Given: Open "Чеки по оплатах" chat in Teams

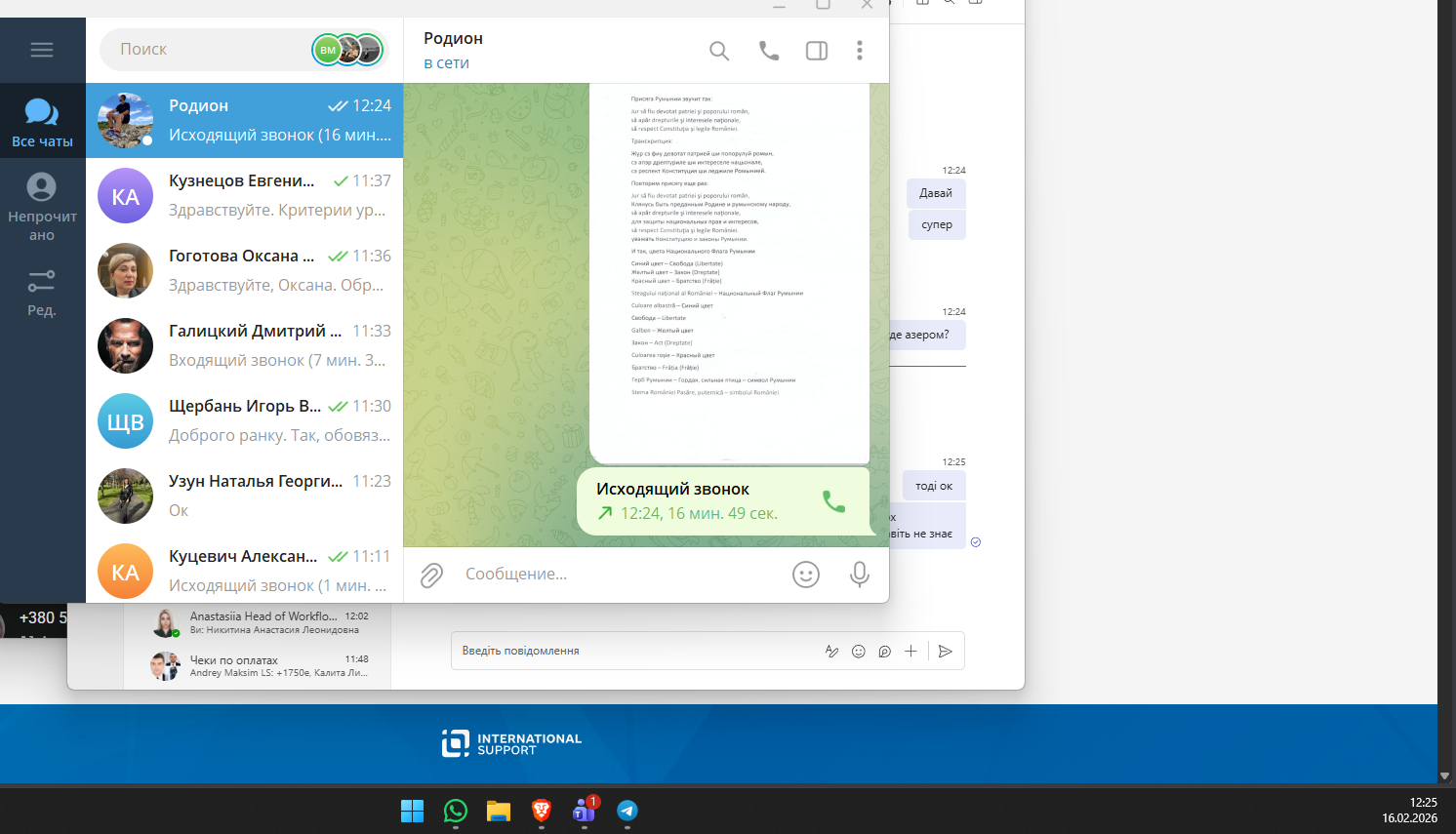Looking at the screenshot, I should [259, 666].
